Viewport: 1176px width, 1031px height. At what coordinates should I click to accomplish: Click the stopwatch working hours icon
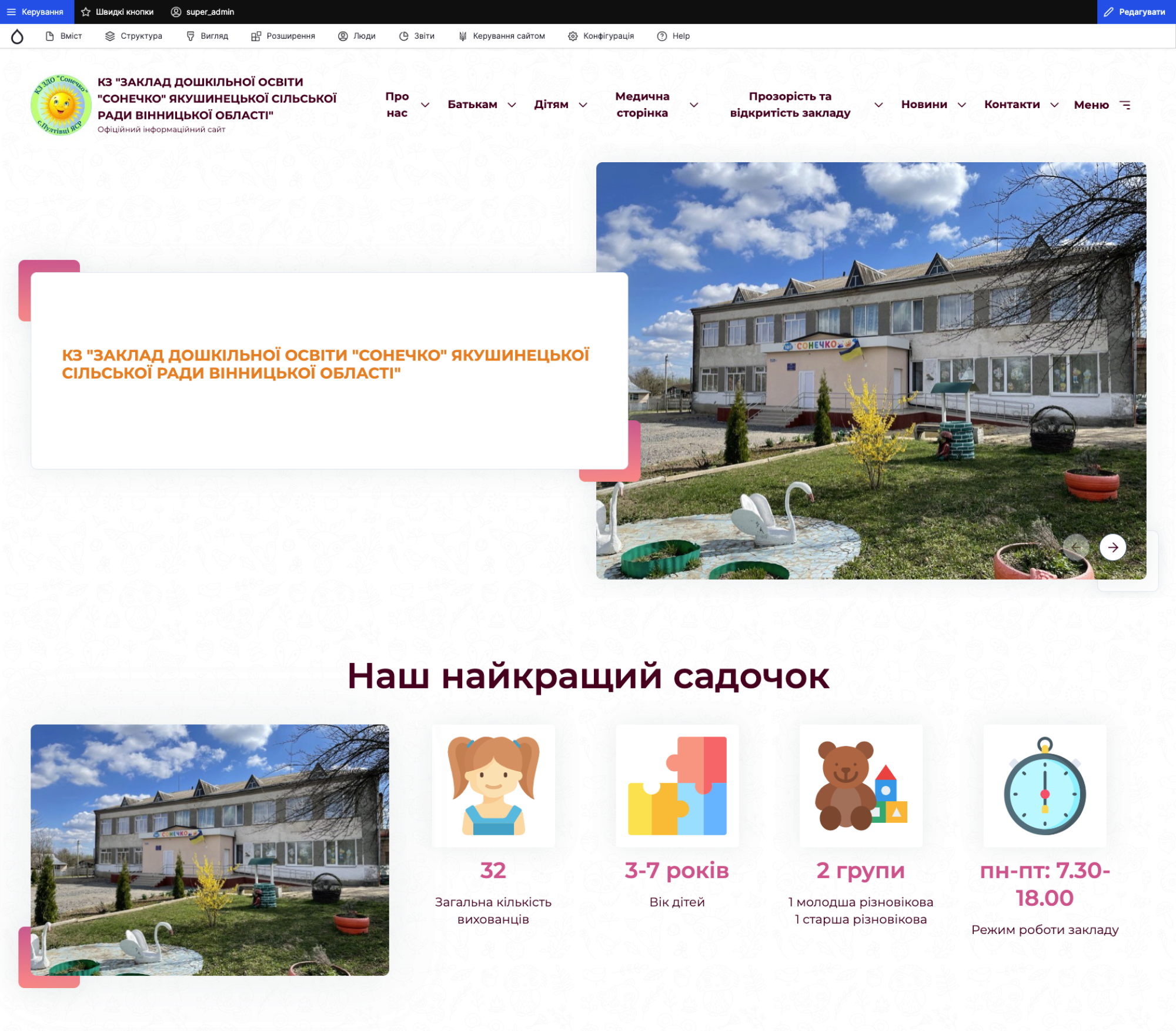point(1044,785)
